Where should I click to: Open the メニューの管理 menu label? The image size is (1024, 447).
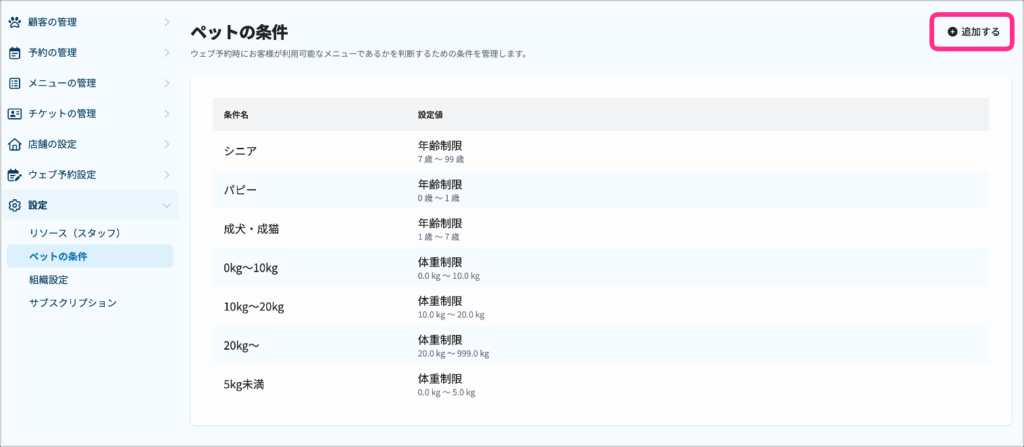(x=62, y=83)
